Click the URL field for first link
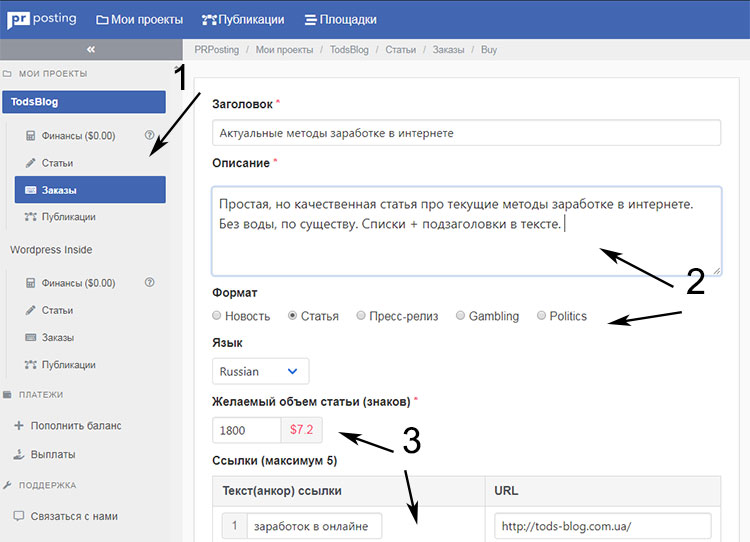This screenshot has width=750, height=542. click(x=602, y=526)
